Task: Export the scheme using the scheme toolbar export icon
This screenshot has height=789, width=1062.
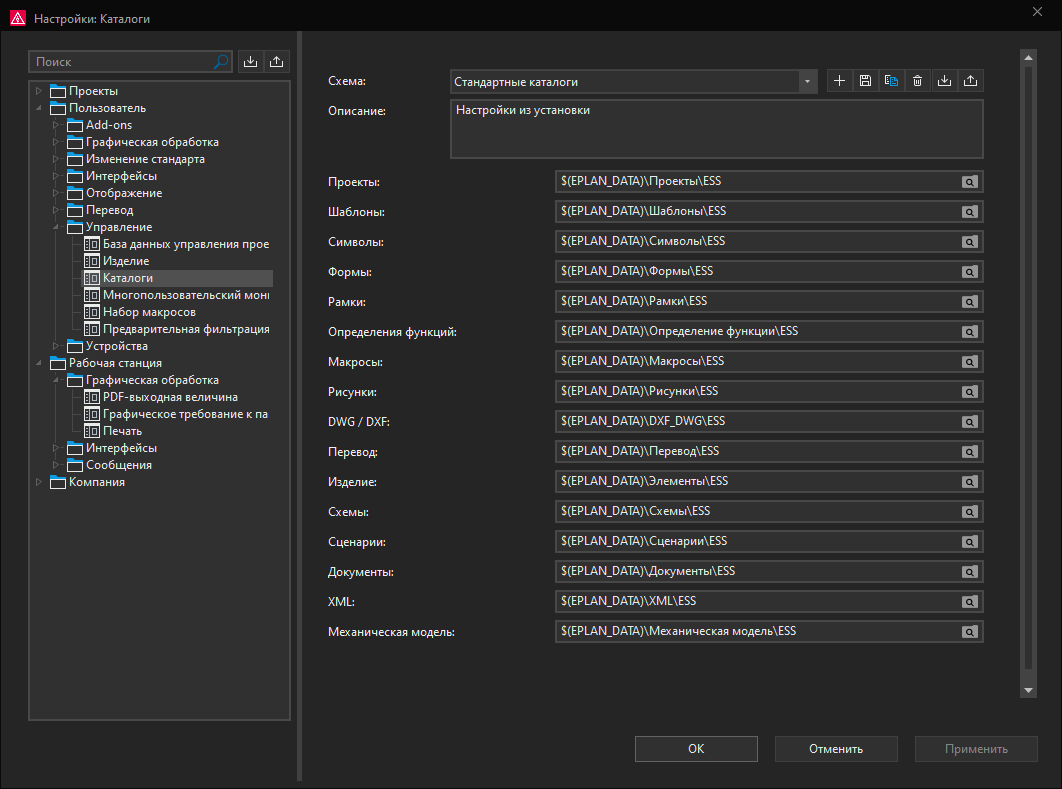Action: (x=971, y=81)
